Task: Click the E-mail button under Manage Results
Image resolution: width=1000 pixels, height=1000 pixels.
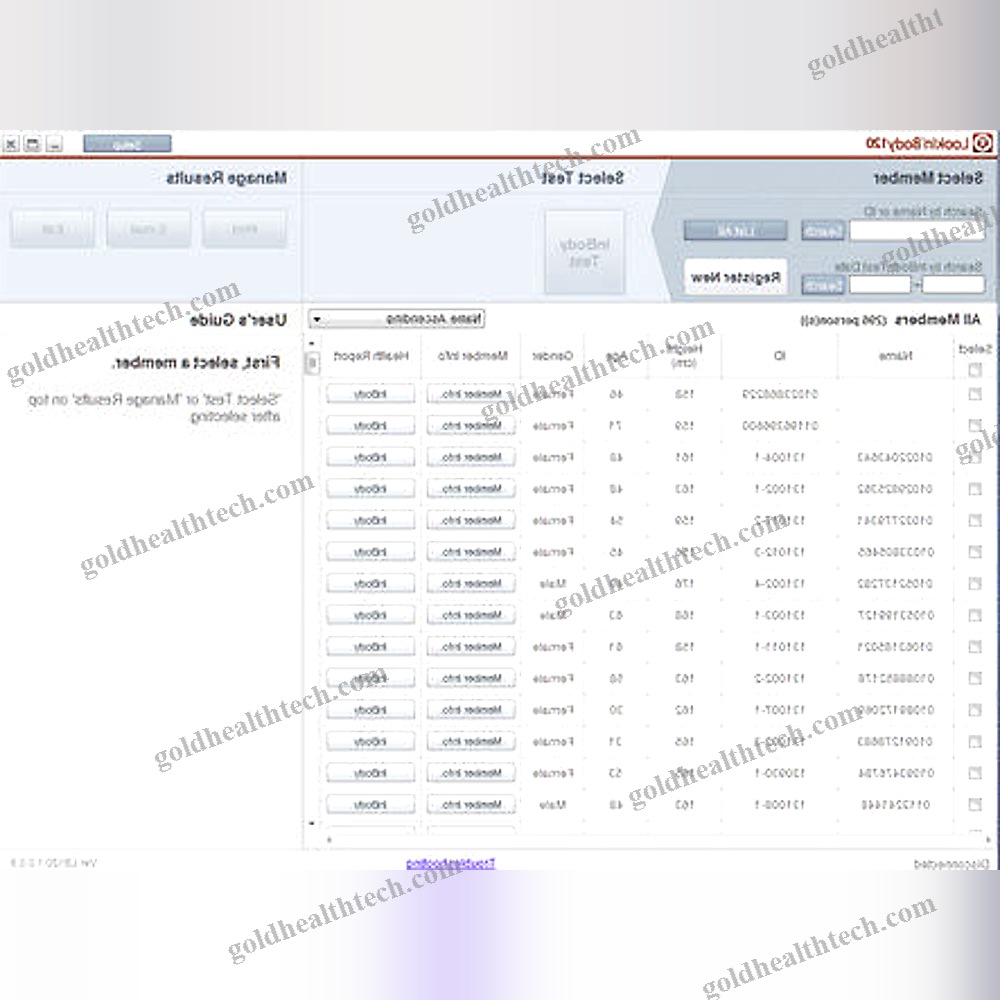Action: 149,229
